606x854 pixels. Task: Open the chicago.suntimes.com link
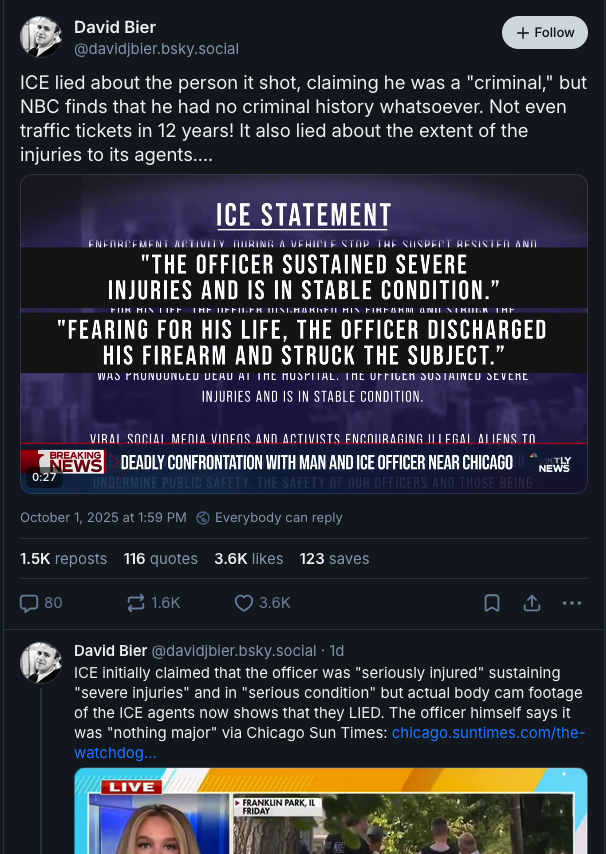tap(488, 734)
